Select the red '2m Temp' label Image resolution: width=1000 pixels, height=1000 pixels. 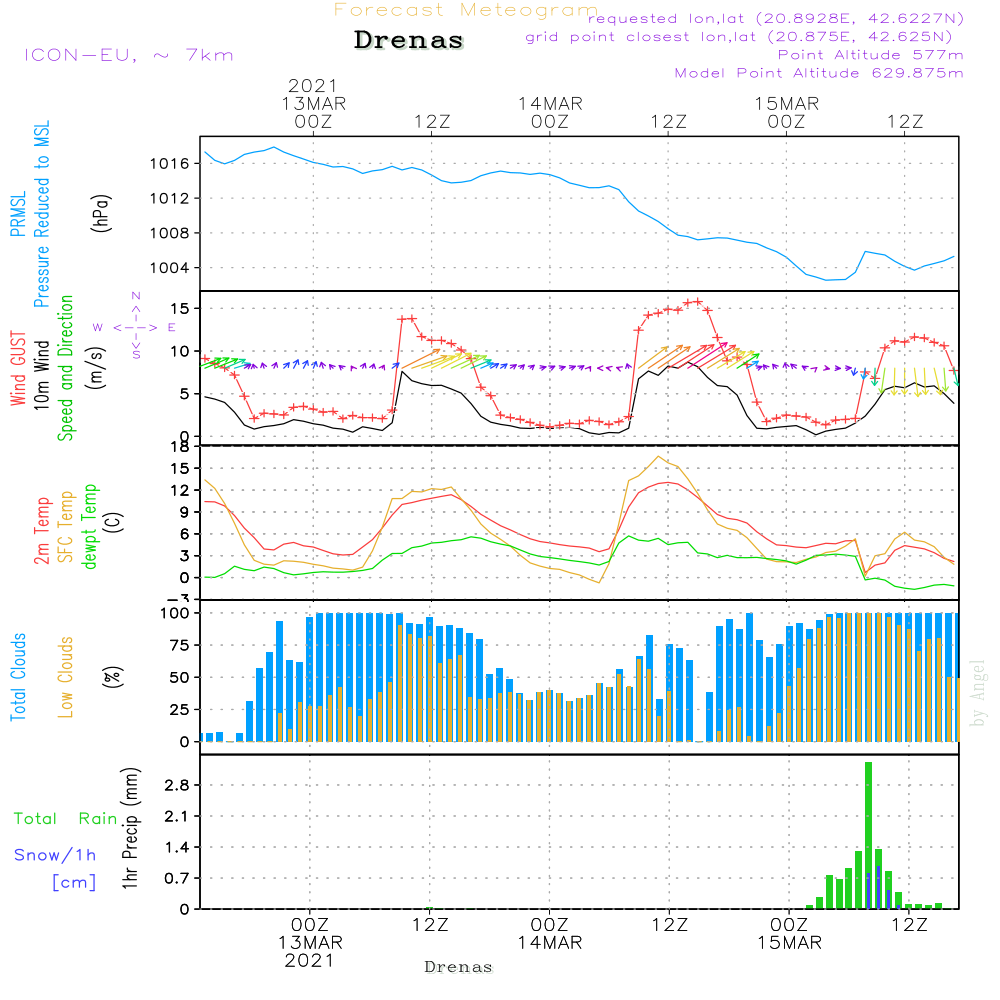(41, 531)
